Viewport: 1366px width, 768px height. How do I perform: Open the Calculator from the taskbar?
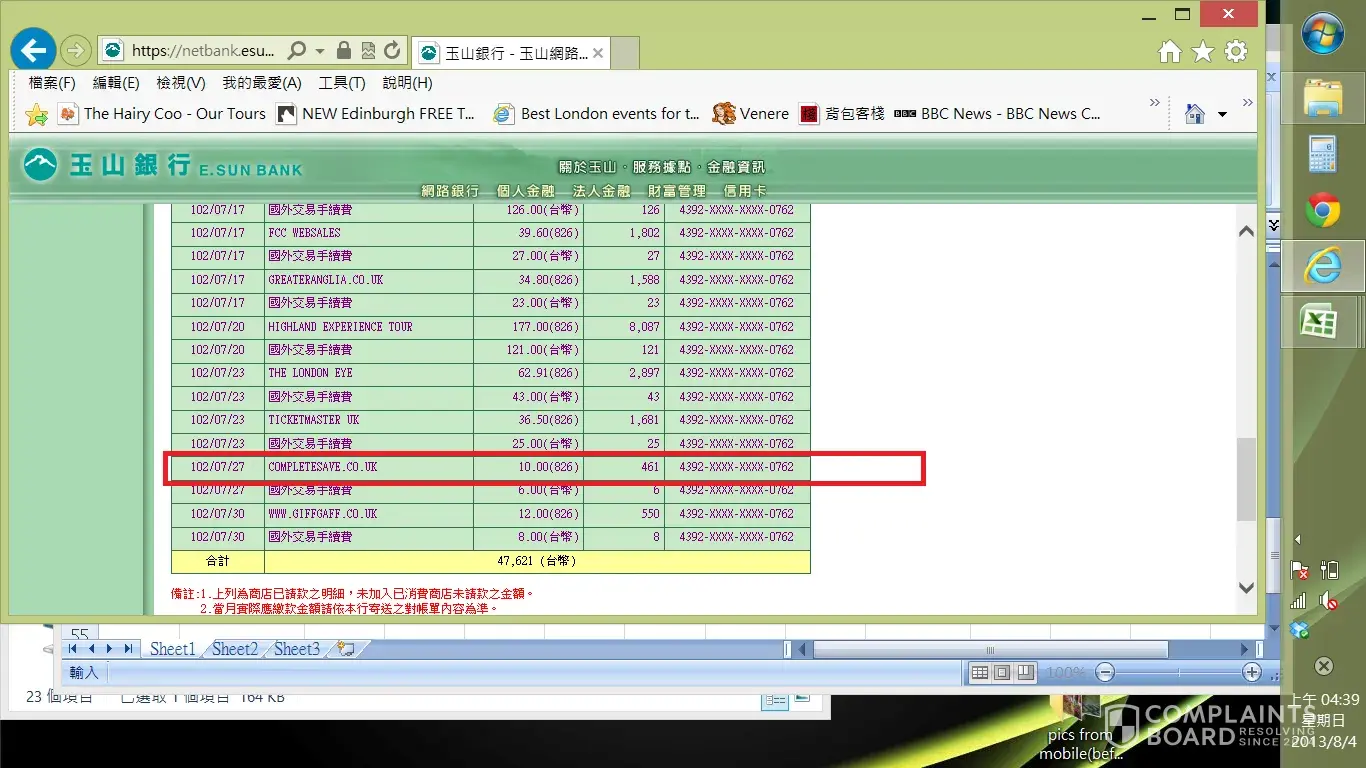1322,154
